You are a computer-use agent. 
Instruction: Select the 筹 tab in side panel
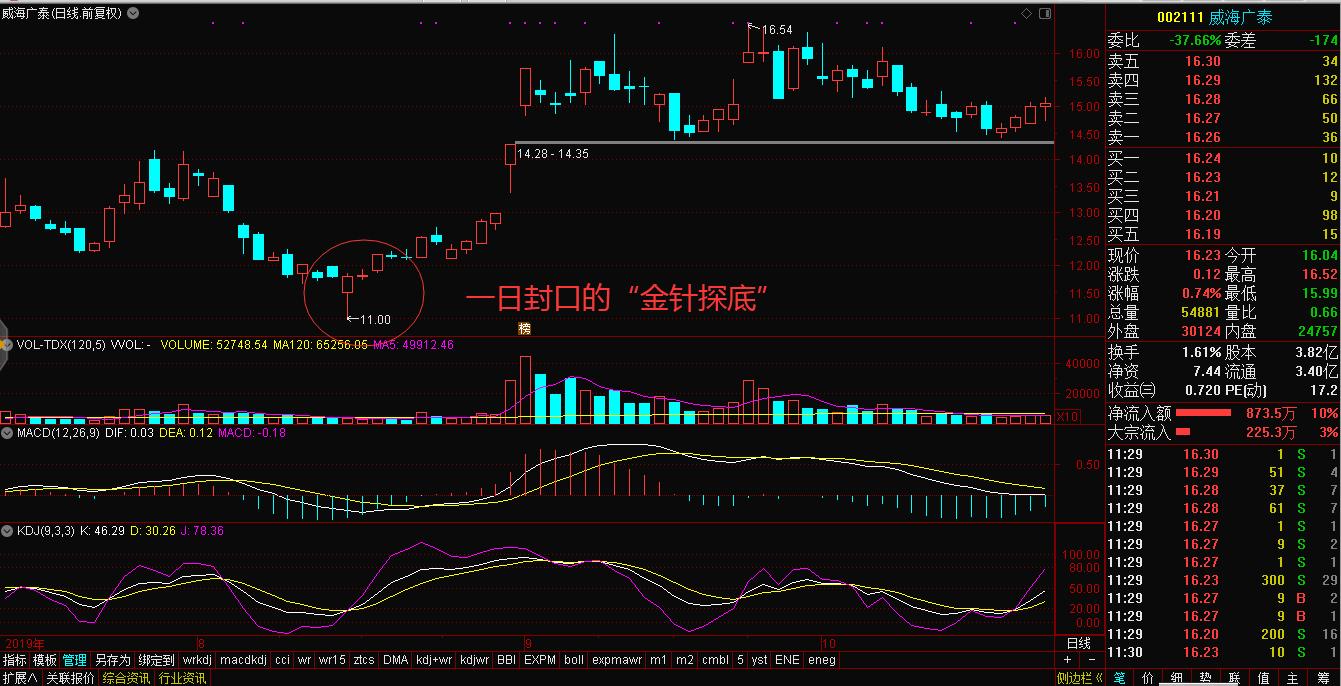(1323, 678)
